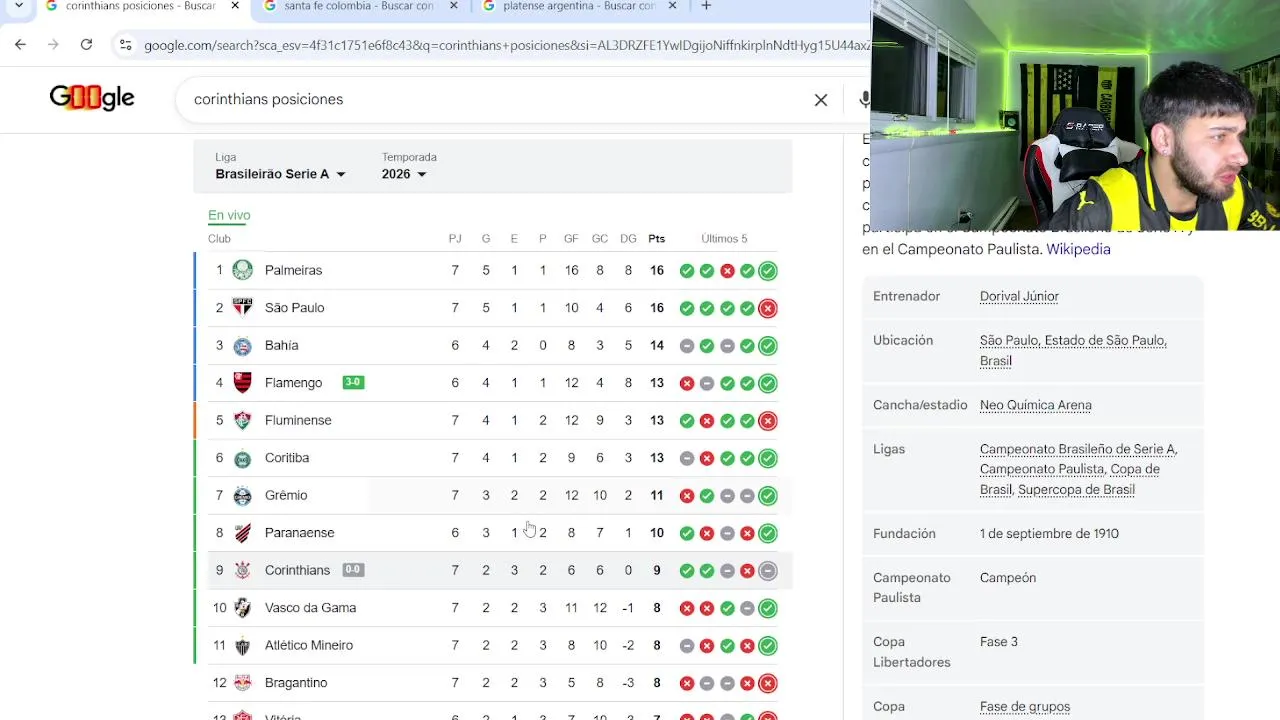Close the platense argentina tab
This screenshot has width=1280, height=720.
pos(672,6)
